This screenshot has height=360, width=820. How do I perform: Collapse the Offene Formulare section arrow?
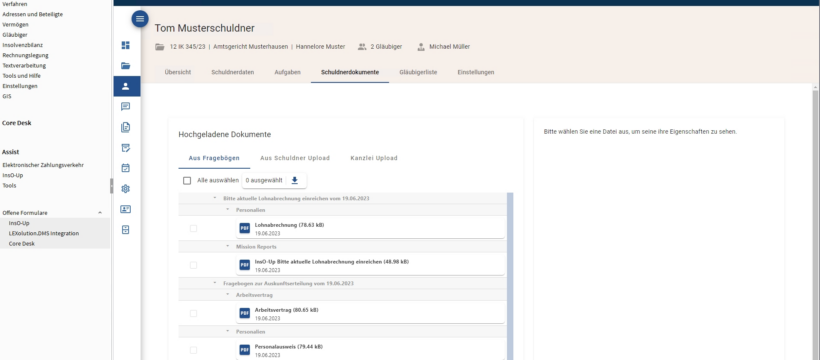(x=100, y=213)
